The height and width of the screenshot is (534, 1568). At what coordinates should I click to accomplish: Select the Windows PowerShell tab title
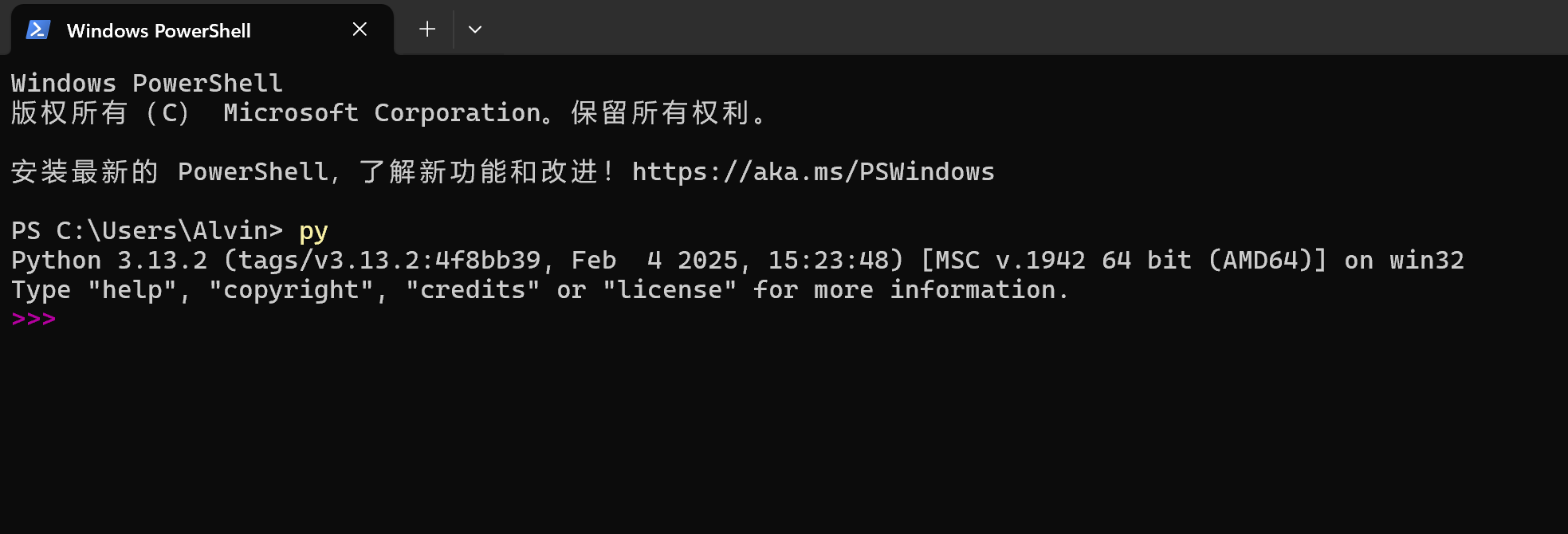[x=159, y=31]
